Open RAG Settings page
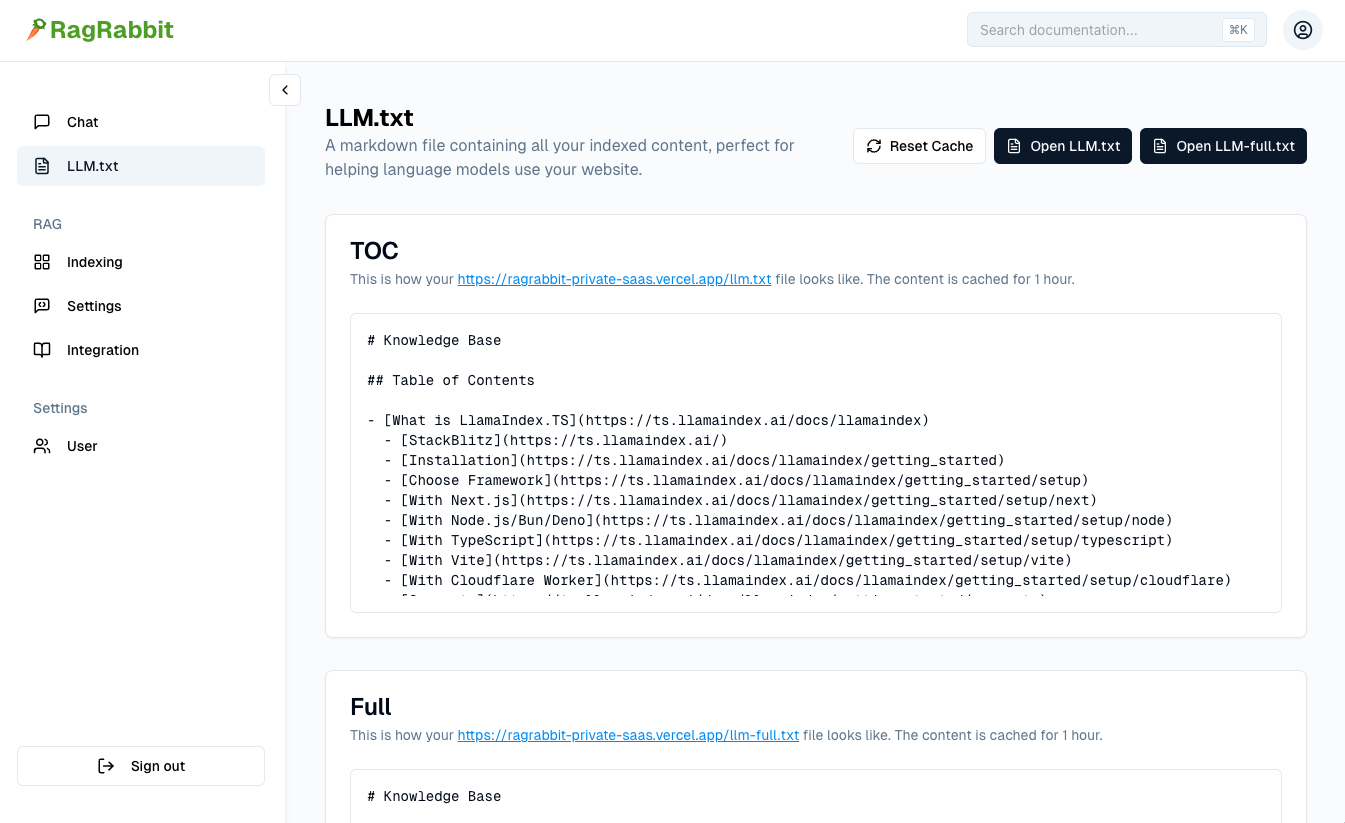Image resolution: width=1345 pixels, height=823 pixels. point(141,306)
